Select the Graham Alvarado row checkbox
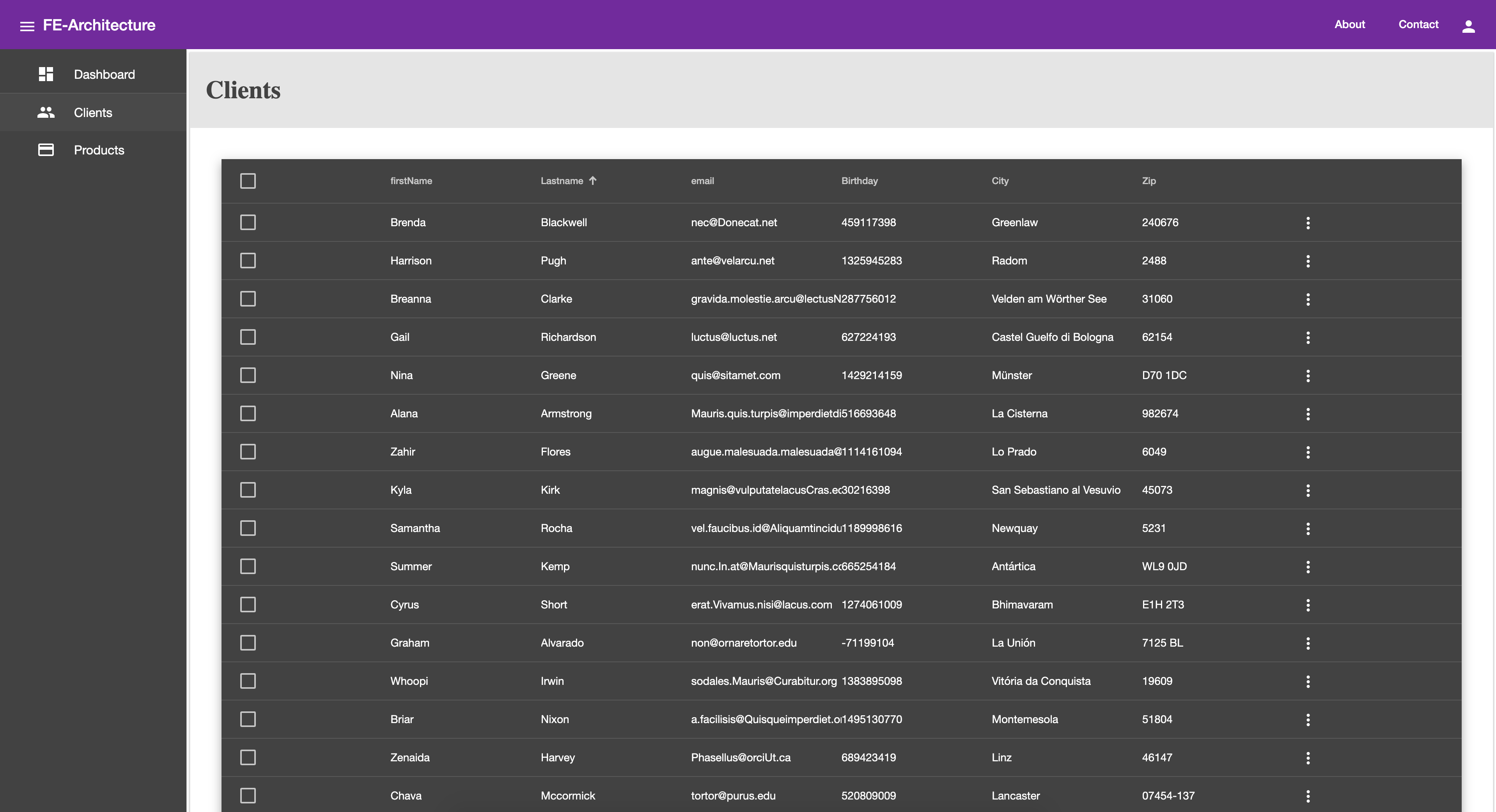 248,643
